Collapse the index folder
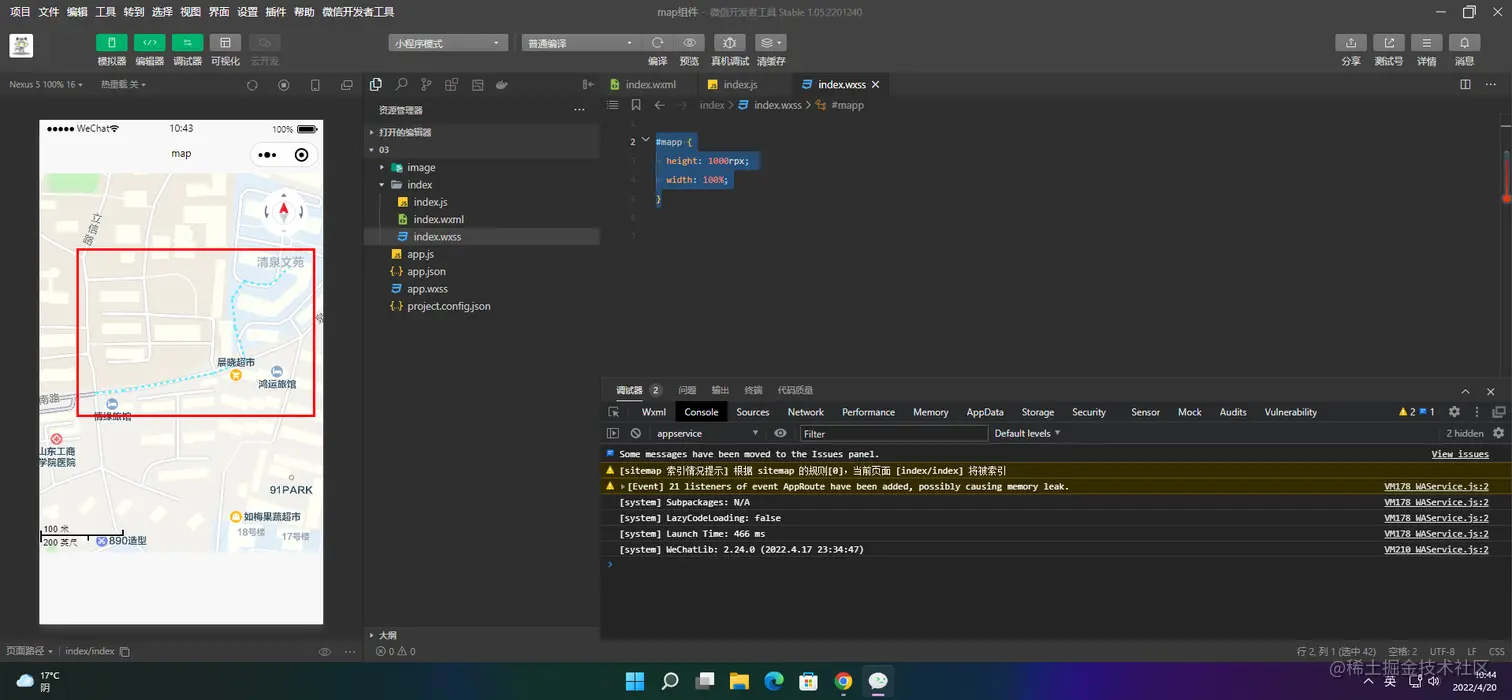Image resolution: width=1512 pixels, height=700 pixels. point(482,185)
